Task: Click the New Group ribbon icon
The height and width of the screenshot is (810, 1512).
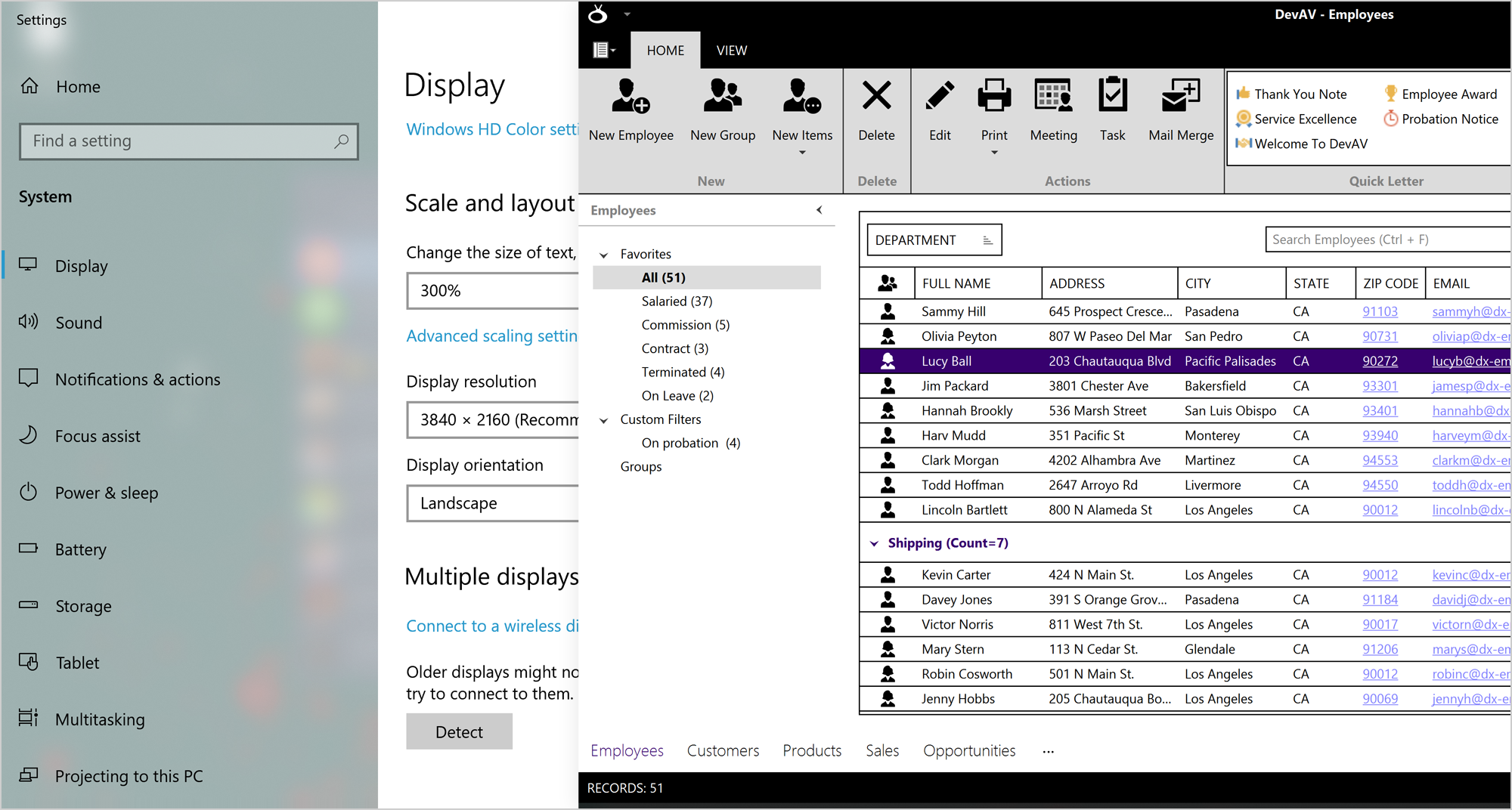Action: 722,97
